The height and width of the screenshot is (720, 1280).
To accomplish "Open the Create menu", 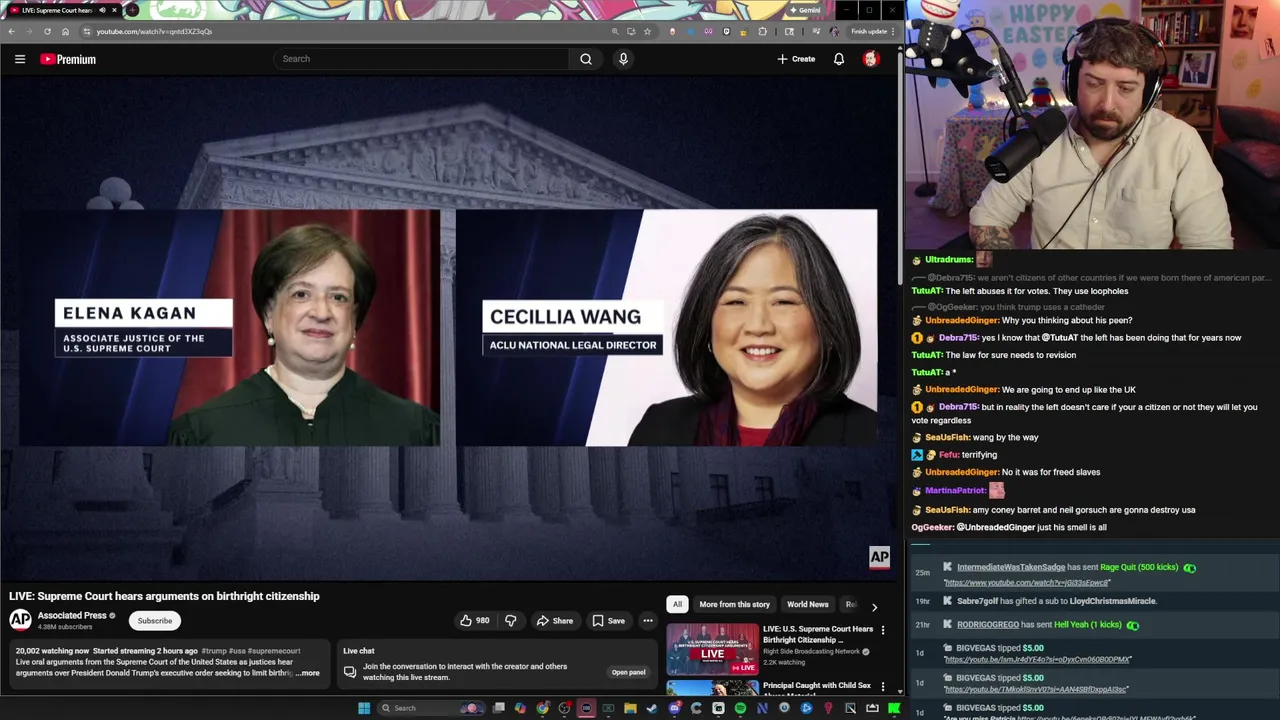I will pyautogui.click(x=796, y=59).
